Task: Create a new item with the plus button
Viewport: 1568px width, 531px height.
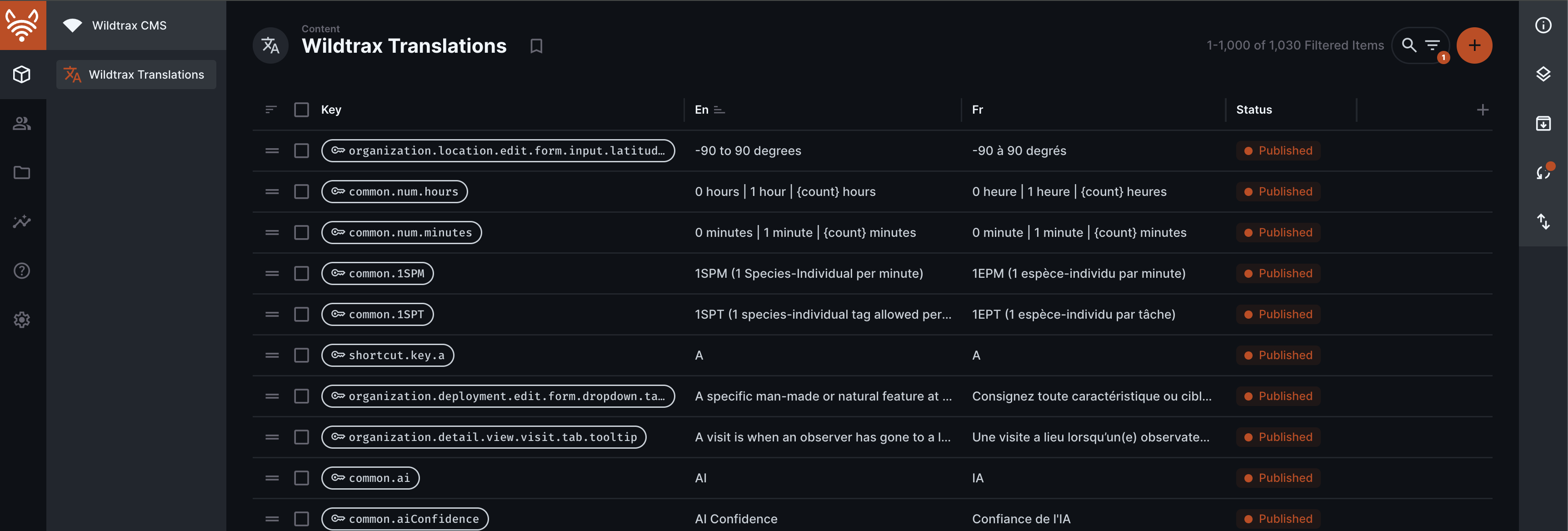Action: pos(1474,45)
